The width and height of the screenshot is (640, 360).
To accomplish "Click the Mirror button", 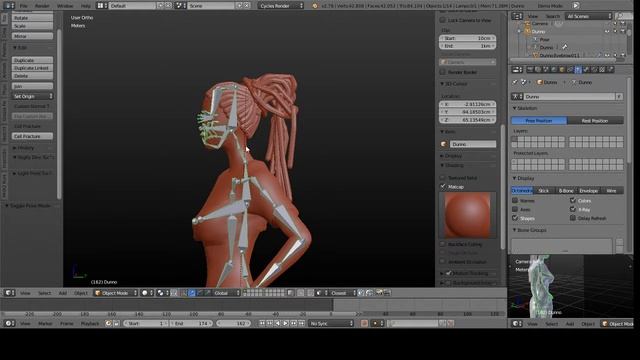I will coord(33,36).
